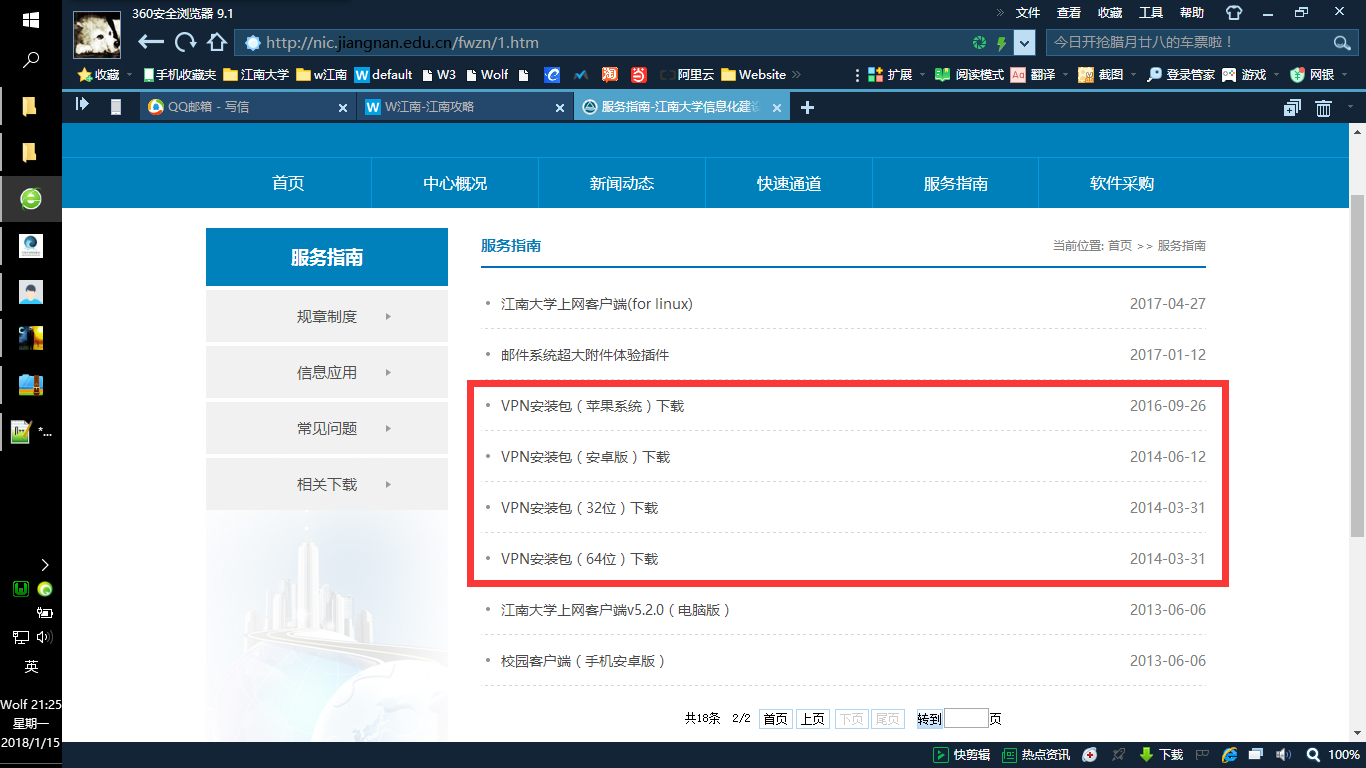Click the search magnifier in the search box

click(x=1342, y=43)
